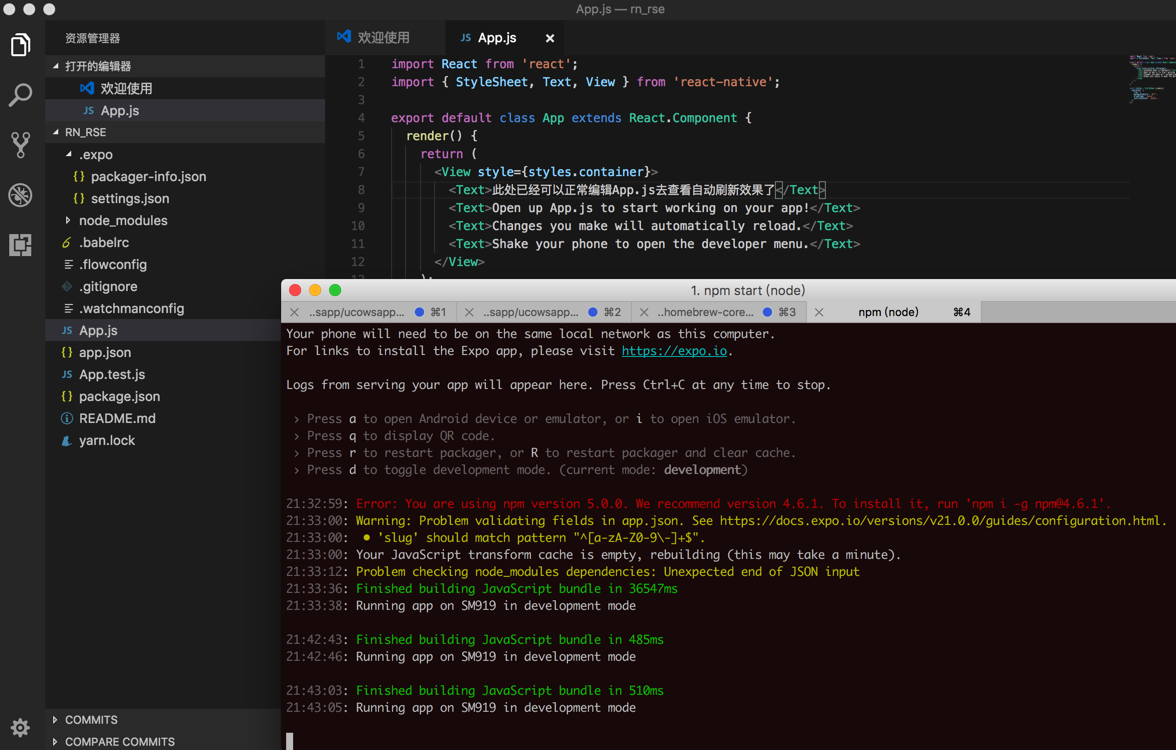The height and width of the screenshot is (750, 1176).
Task: Expand the COMPARE COMMITS section
Action: point(118,742)
